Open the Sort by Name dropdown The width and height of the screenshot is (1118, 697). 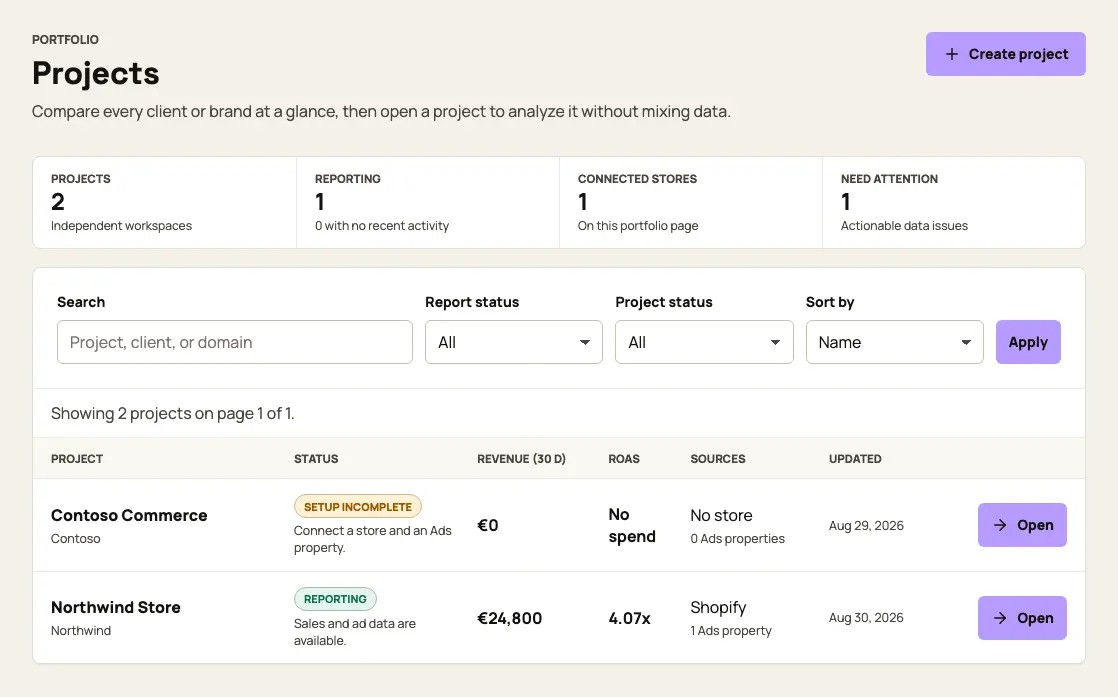pyautogui.click(x=894, y=342)
